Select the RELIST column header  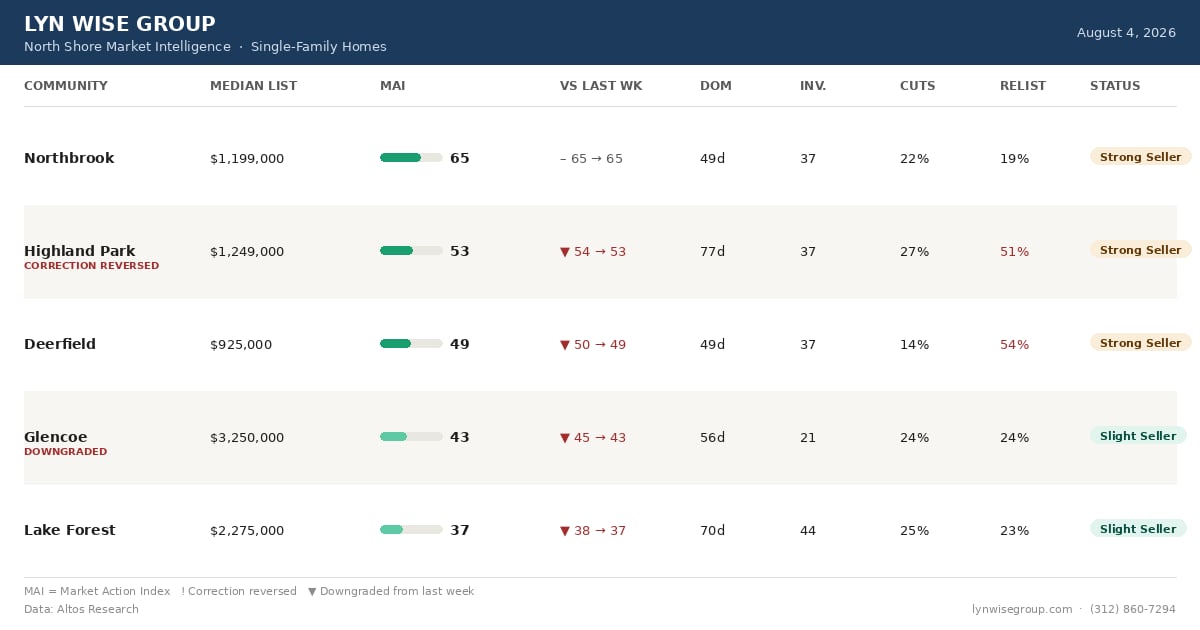tap(1023, 86)
